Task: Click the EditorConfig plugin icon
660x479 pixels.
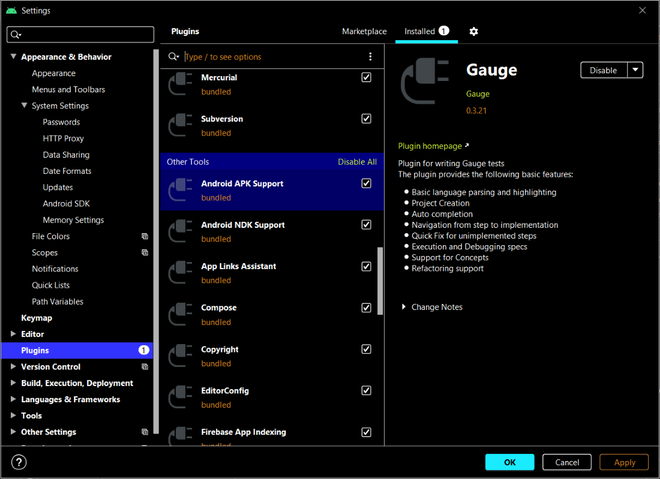Action: [x=181, y=397]
